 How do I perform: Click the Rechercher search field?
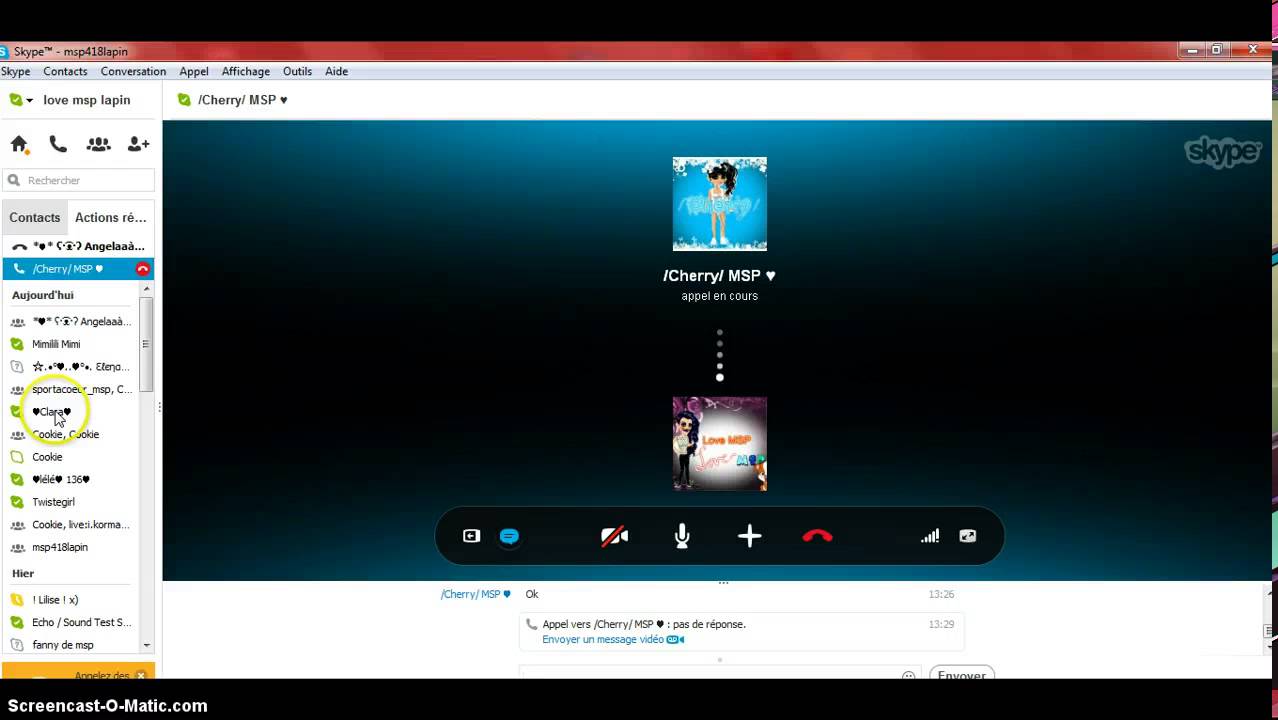[x=79, y=180]
